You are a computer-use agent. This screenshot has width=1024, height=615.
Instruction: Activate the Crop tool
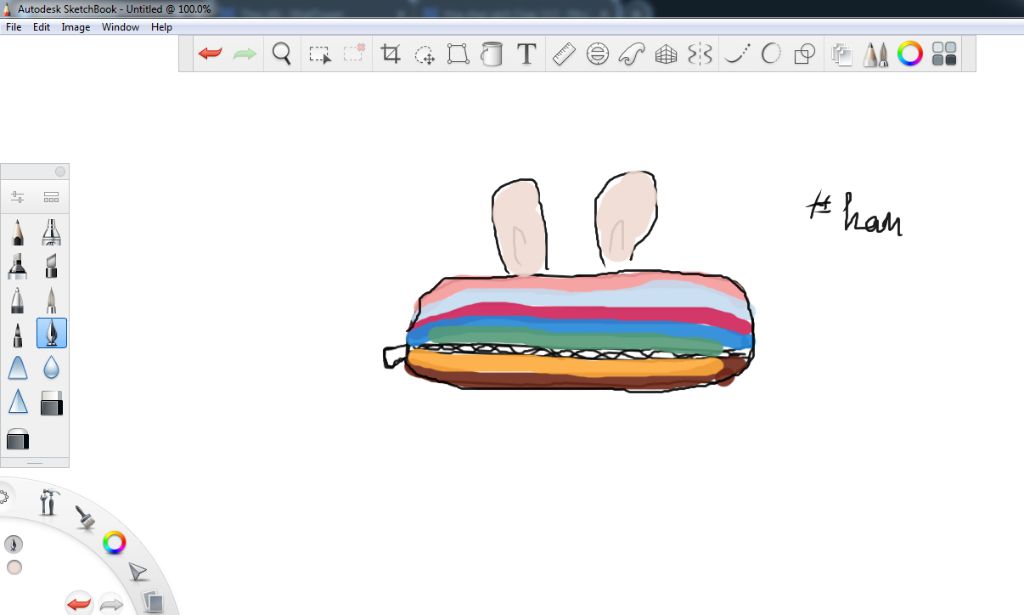391,54
